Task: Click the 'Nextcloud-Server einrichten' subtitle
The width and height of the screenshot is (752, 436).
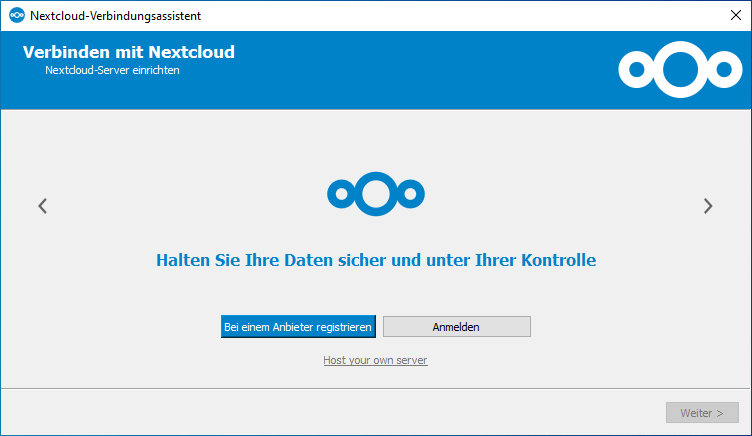Action: [x=112, y=71]
